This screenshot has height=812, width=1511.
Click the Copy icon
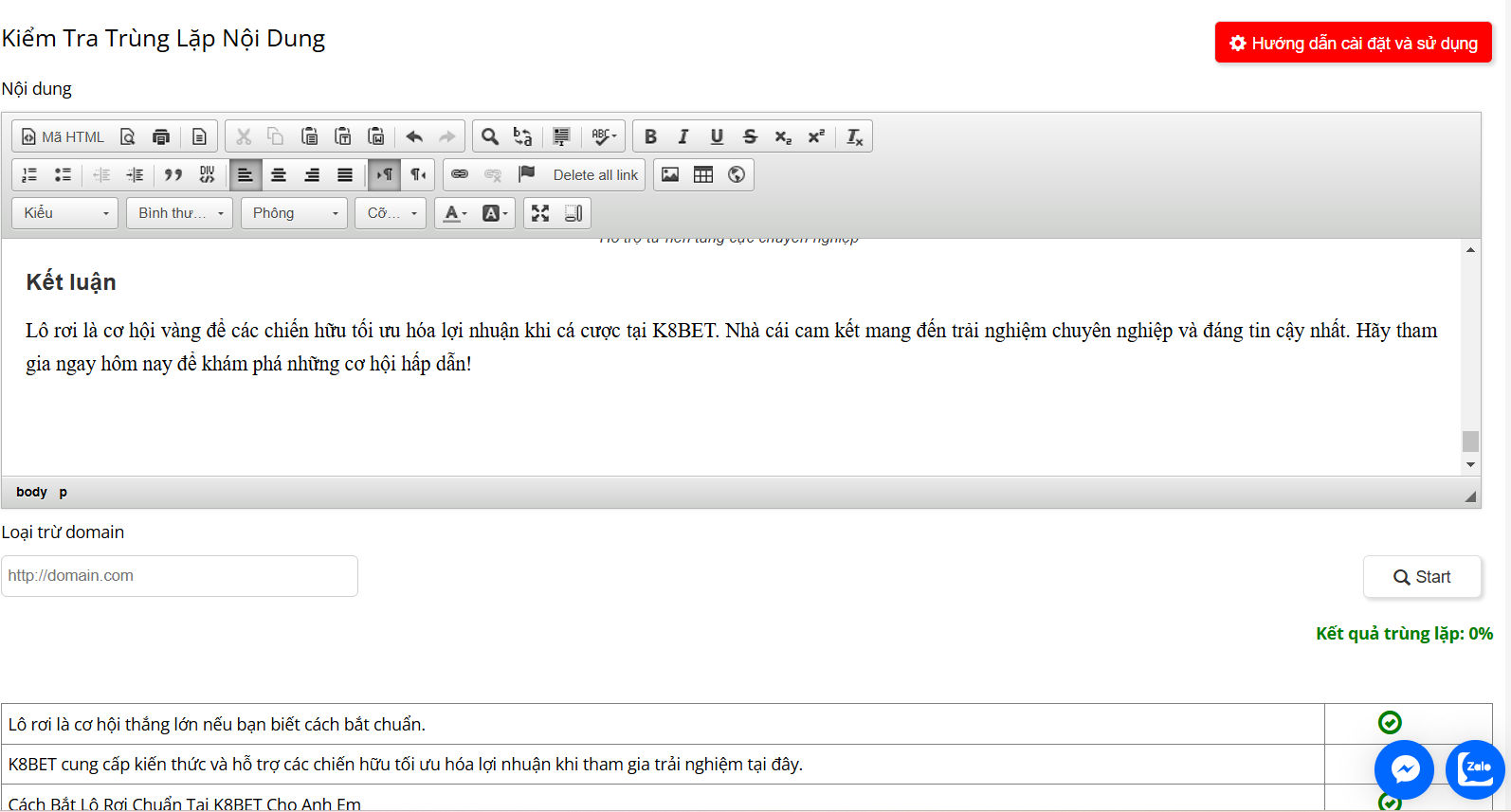[x=276, y=136]
